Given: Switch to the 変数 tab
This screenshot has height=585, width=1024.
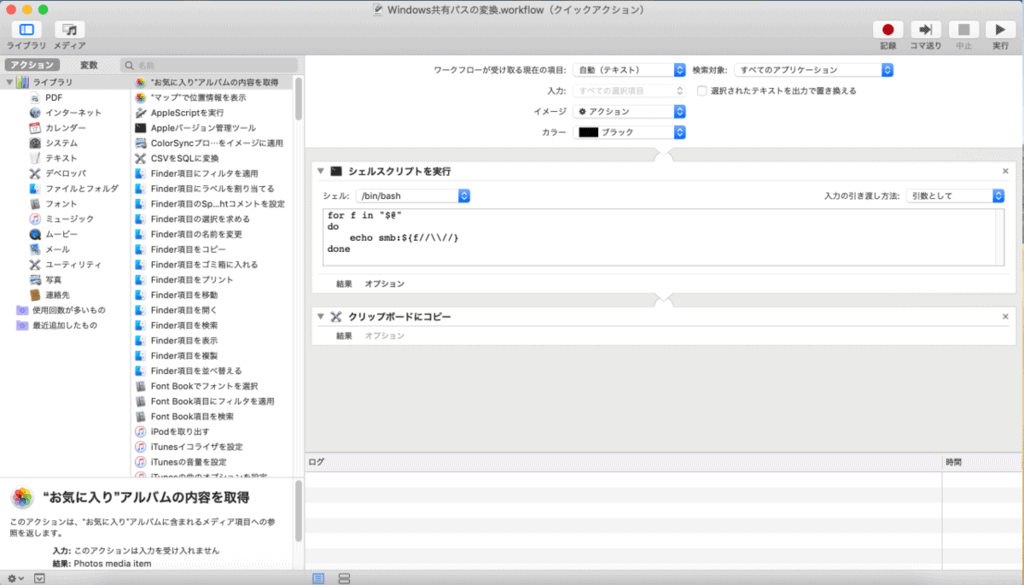Looking at the screenshot, I should pyautogui.click(x=89, y=65).
